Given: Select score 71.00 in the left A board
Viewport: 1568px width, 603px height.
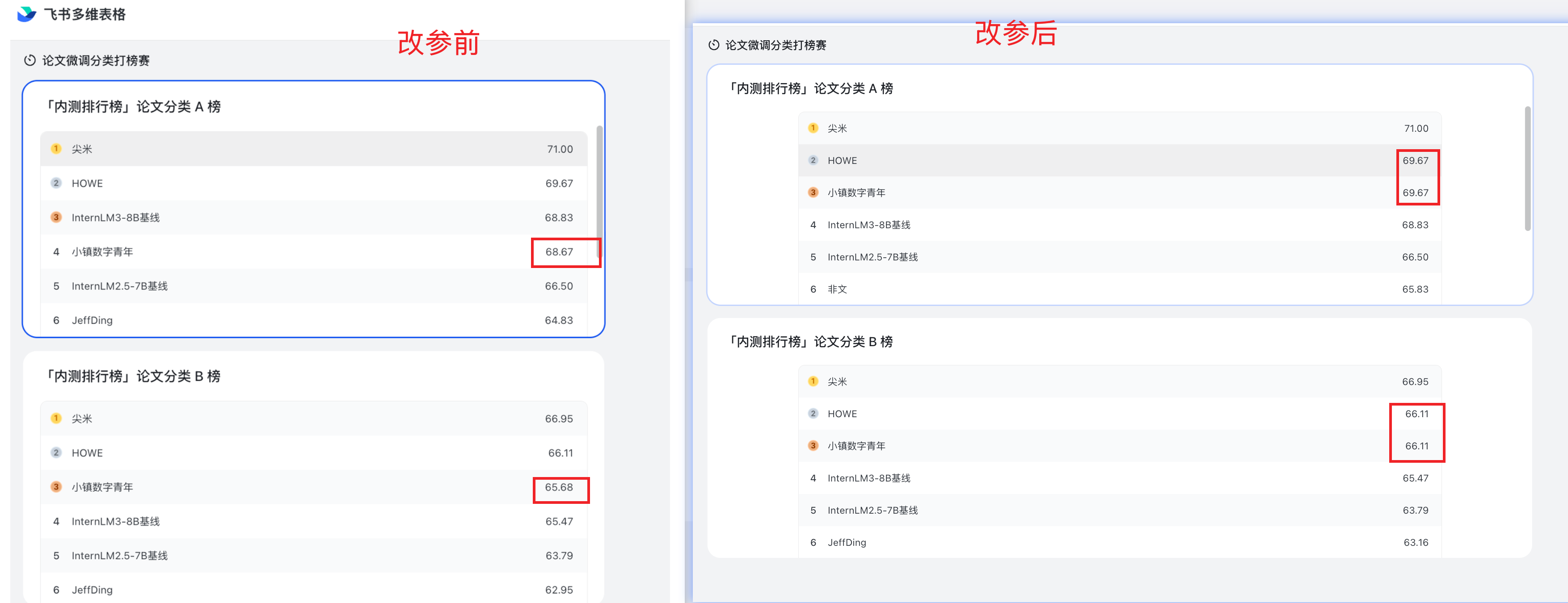Looking at the screenshot, I should click(559, 149).
